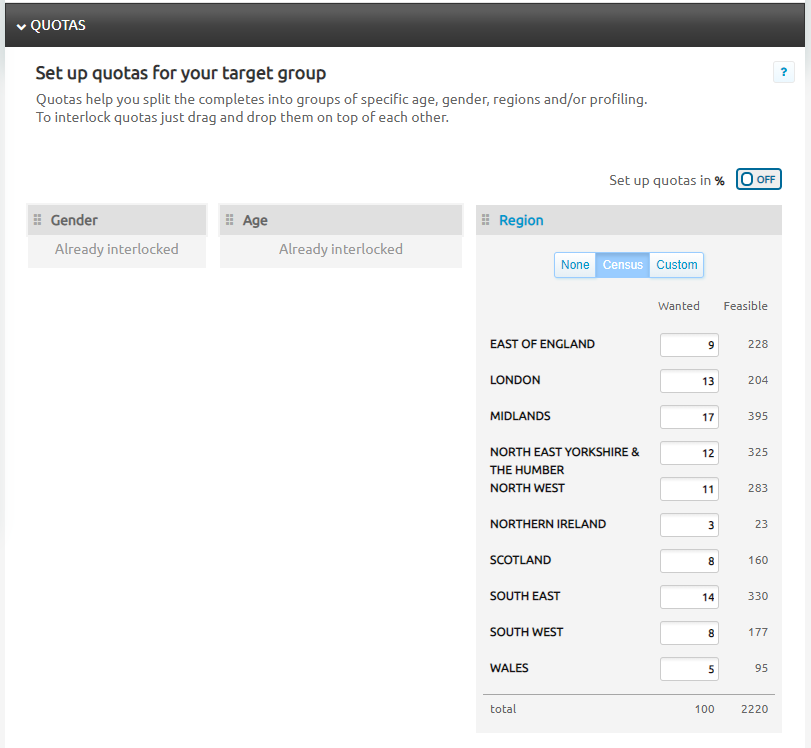Image resolution: width=811 pixels, height=748 pixels.
Task: Click the Age panel drag handle icon
Action: click(x=230, y=220)
